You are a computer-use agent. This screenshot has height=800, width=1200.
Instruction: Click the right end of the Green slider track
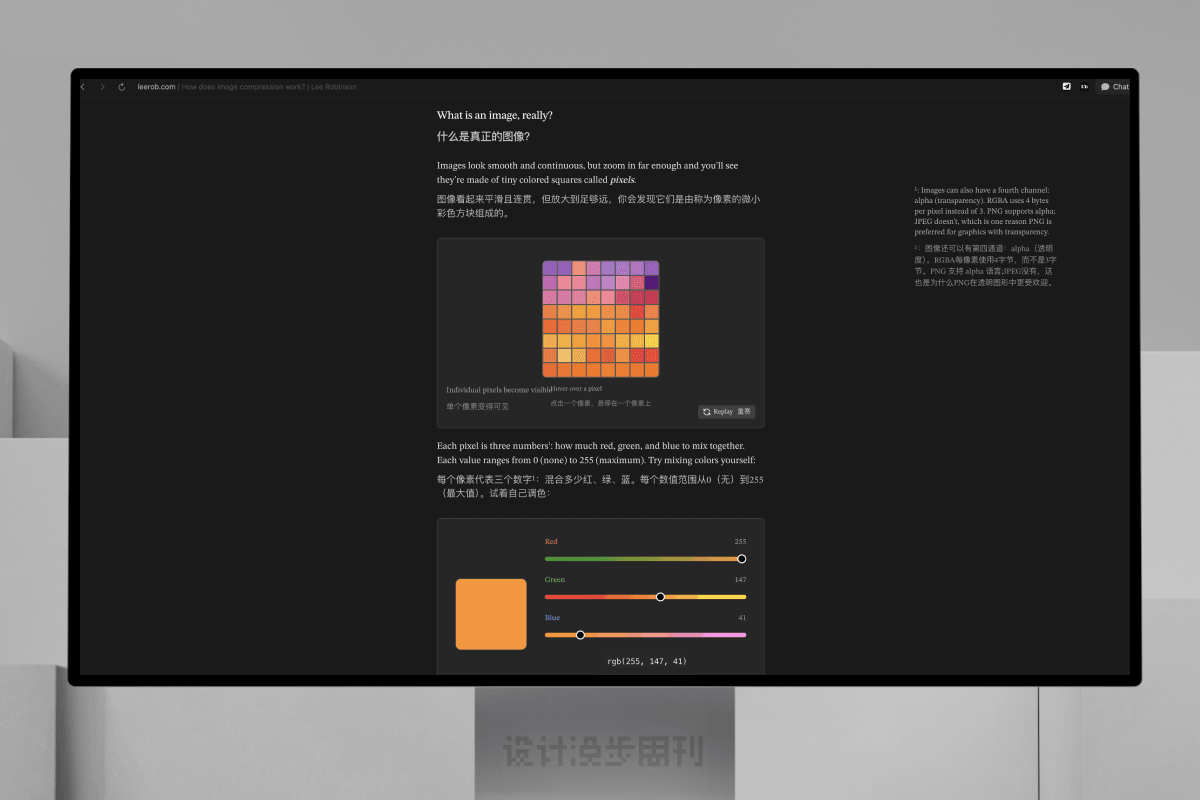click(742, 597)
